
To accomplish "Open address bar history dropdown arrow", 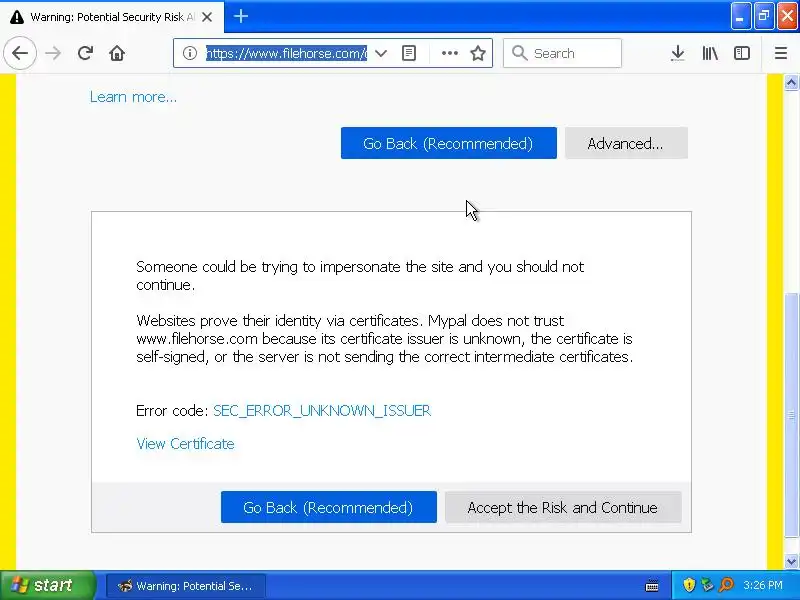I will tap(381, 53).
